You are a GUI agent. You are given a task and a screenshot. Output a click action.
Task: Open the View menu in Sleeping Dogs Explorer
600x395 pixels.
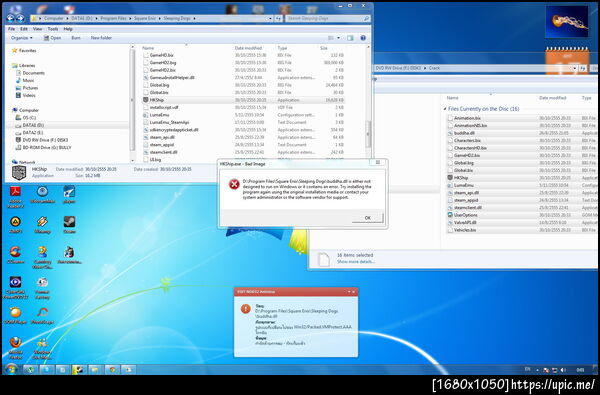[x=38, y=29]
